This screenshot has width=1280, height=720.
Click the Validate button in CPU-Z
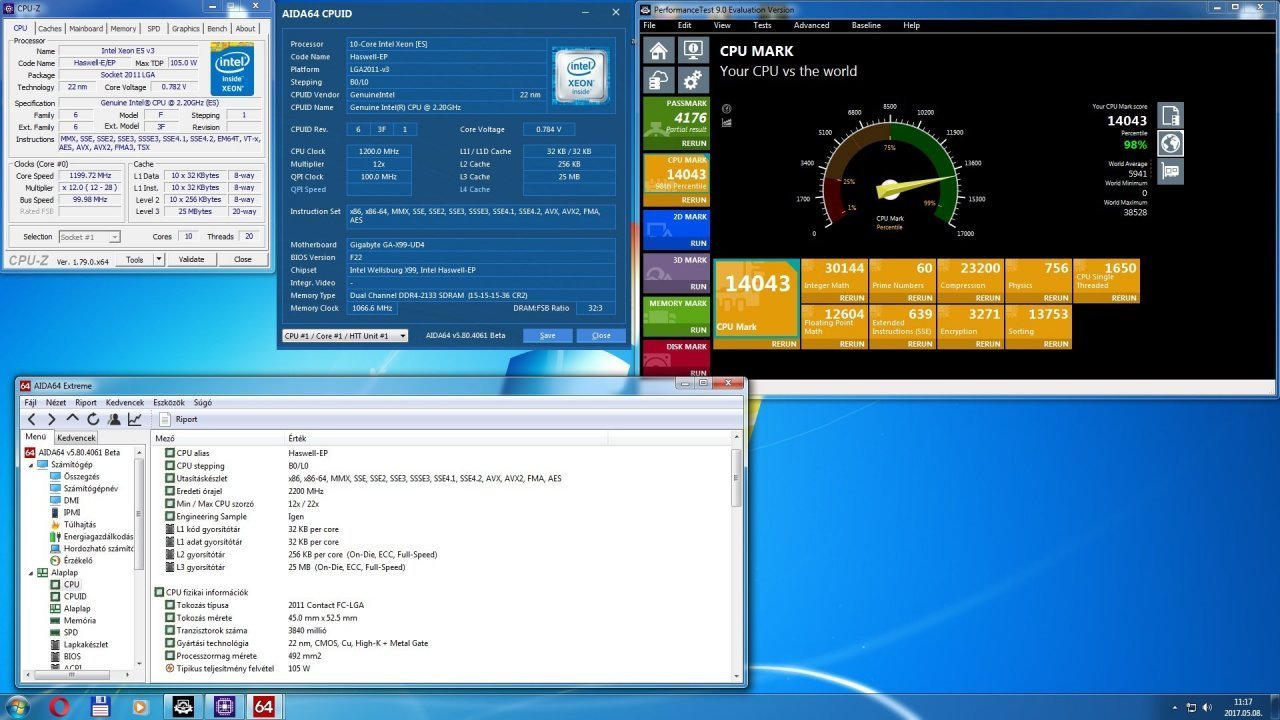coord(191,259)
